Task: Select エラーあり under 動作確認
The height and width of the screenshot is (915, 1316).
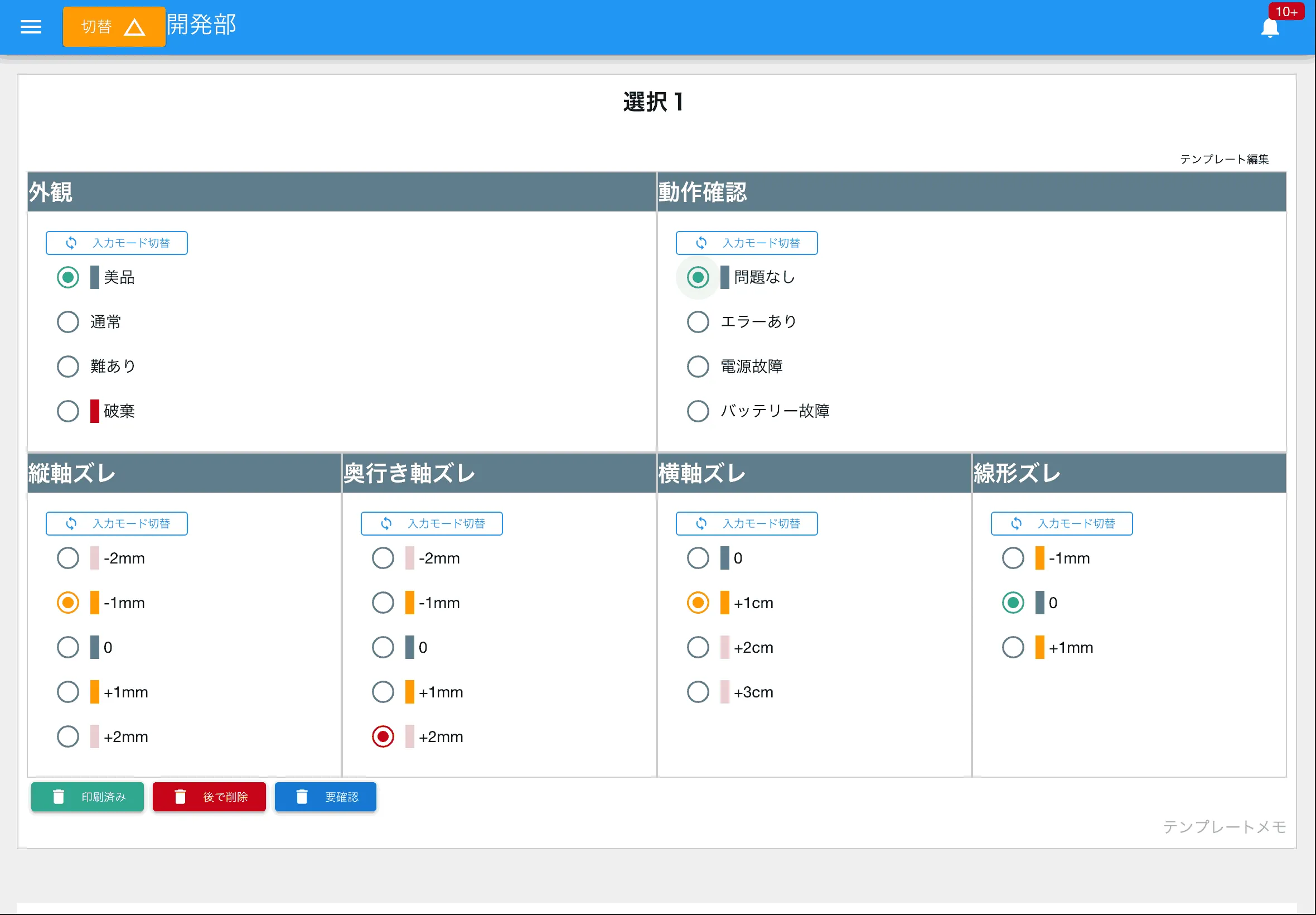Action: [697, 321]
